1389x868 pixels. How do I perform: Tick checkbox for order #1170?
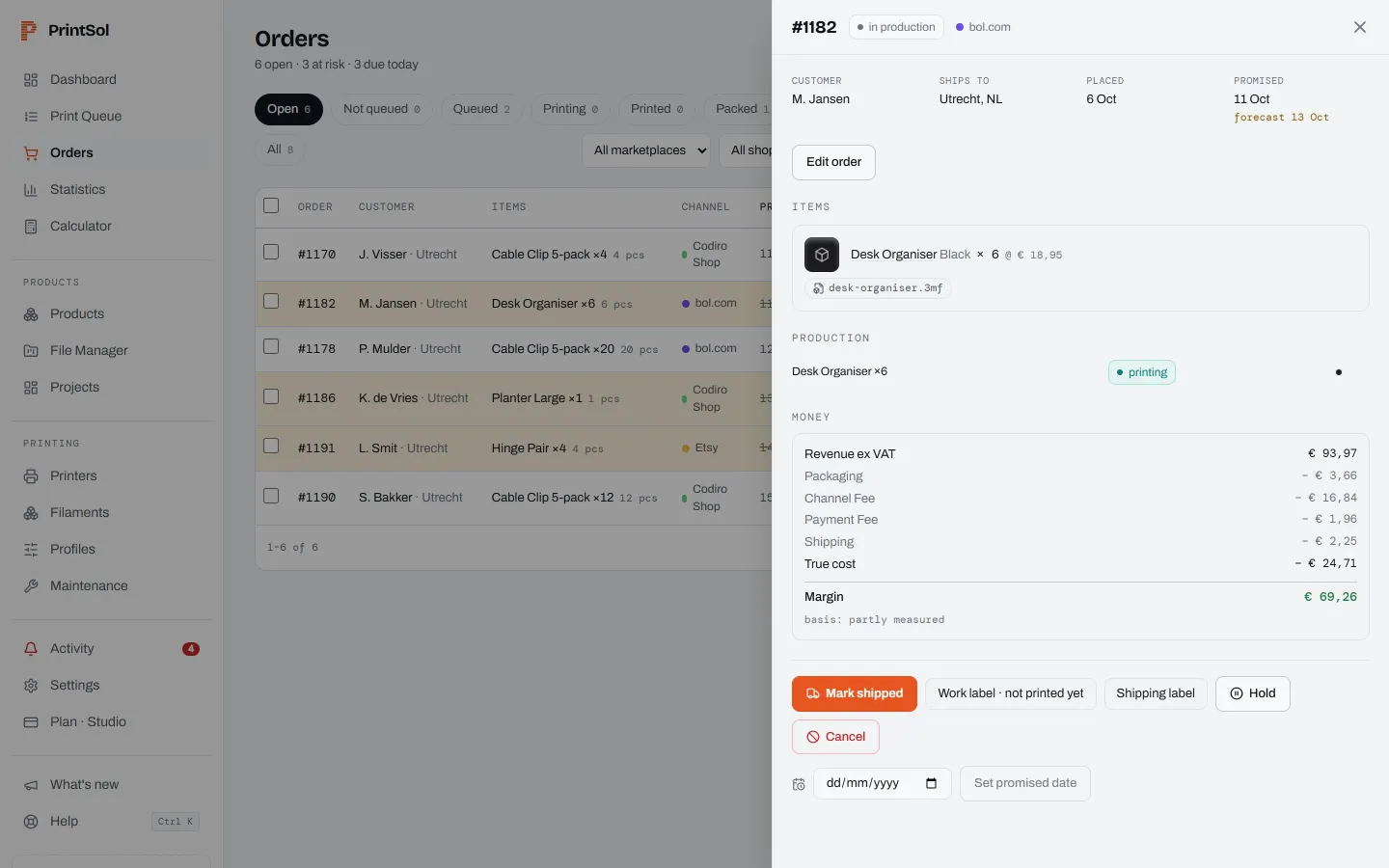tap(271, 252)
